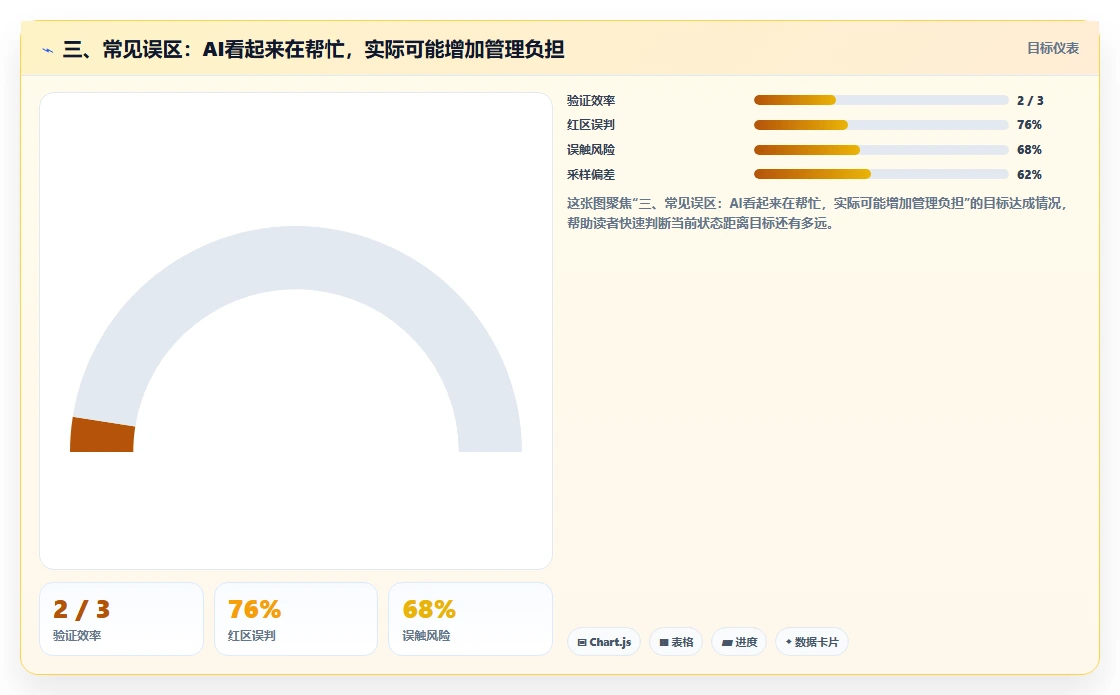This screenshot has width=1120, height=695.
Task: Click the card title 三、常见误区 heading
Action: click(x=314, y=49)
